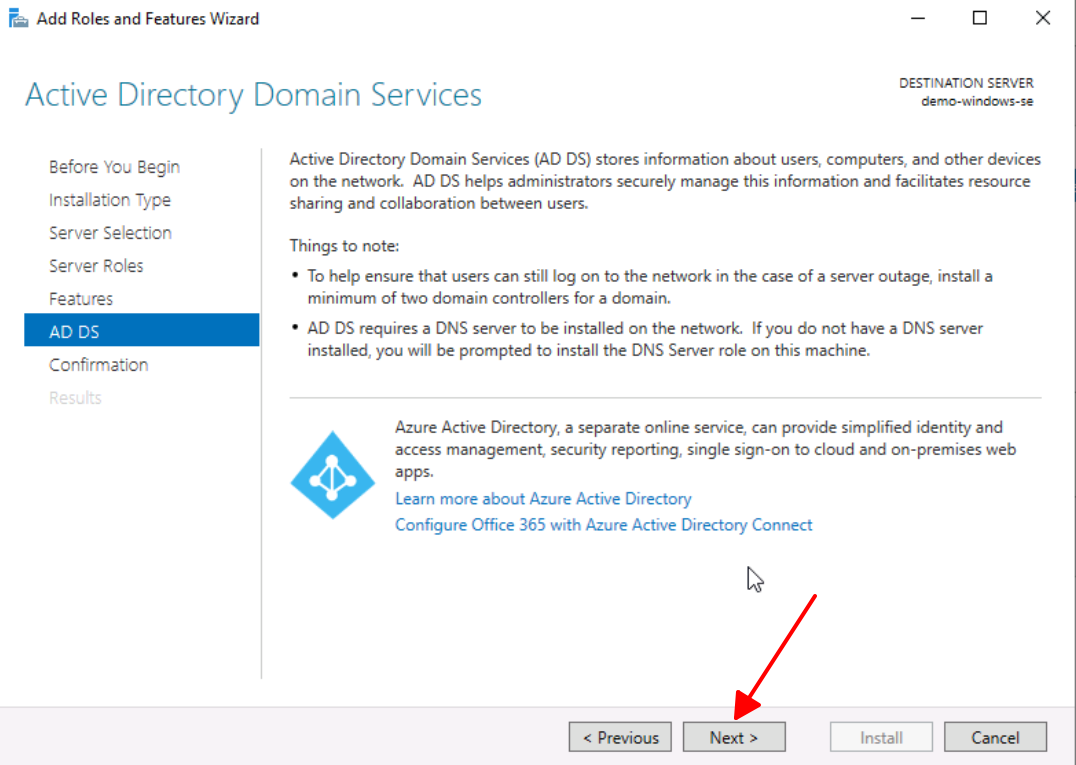Select the highlighted AD DS step
The height and width of the screenshot is (765, 1076).
pos(74,332)
